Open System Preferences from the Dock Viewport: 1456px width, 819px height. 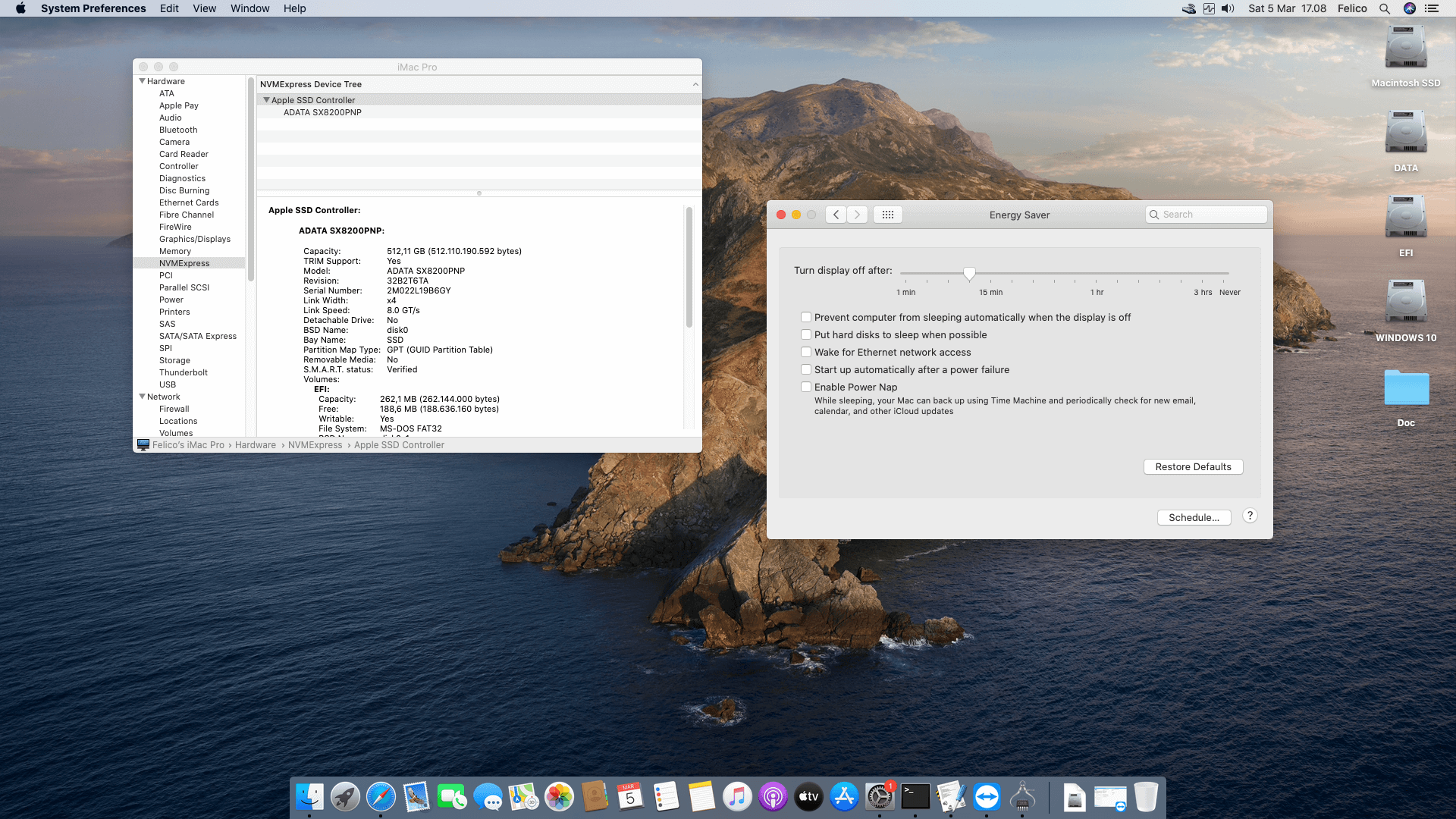point(880,797)
